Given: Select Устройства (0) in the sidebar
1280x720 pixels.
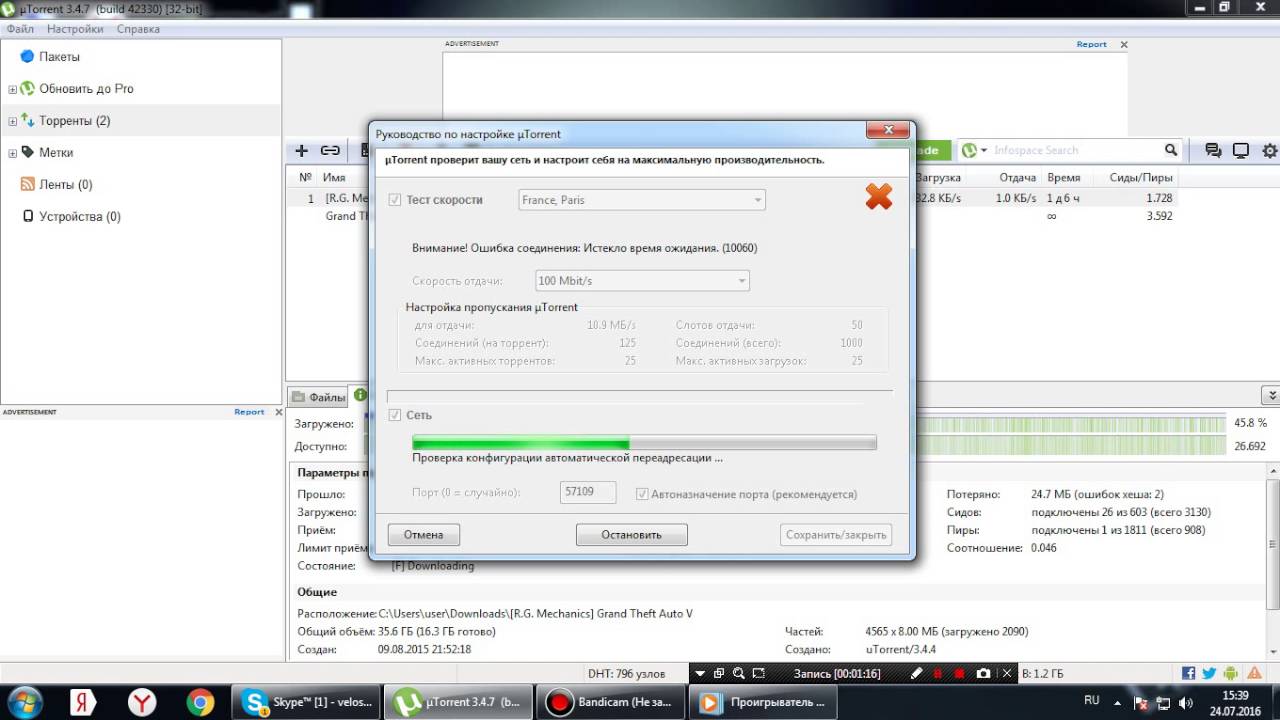Looking at the screenshot, I should tap(80, 217).
